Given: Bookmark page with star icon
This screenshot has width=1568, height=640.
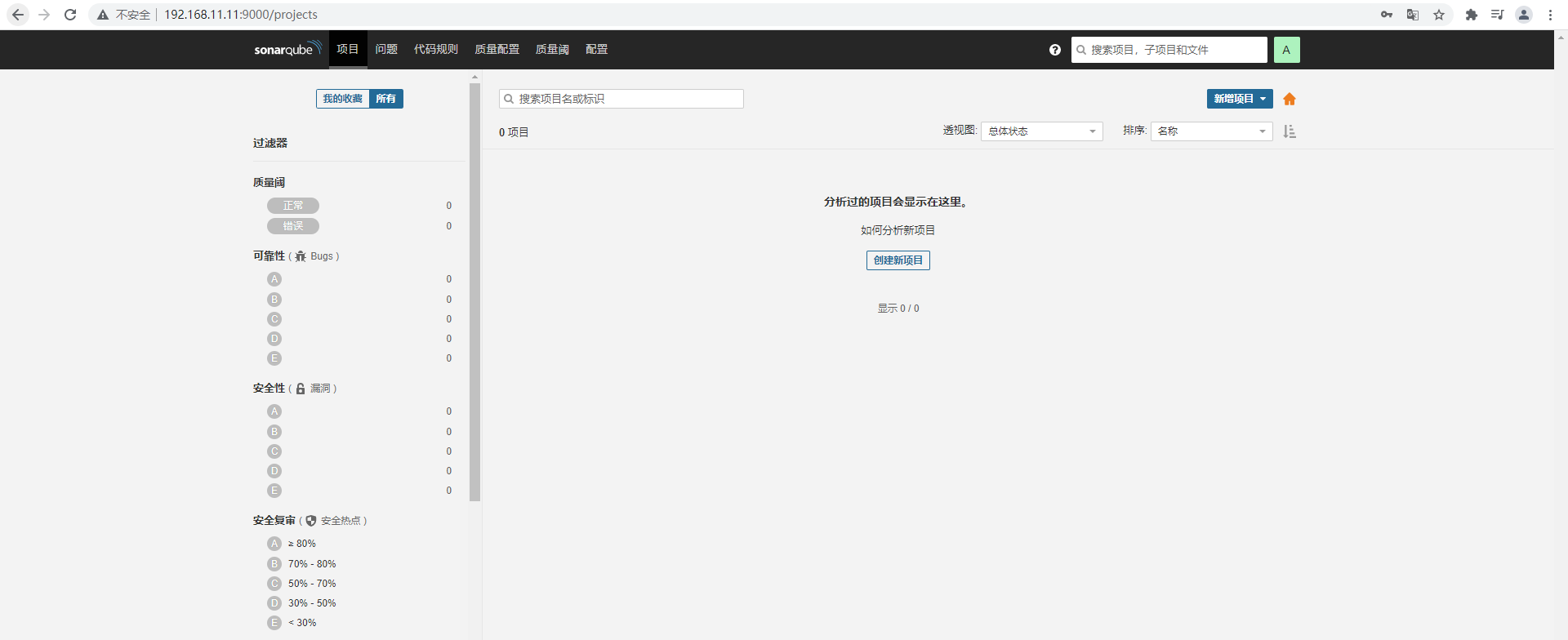Looking at the screenshot, I should (x=1439, y=15).
